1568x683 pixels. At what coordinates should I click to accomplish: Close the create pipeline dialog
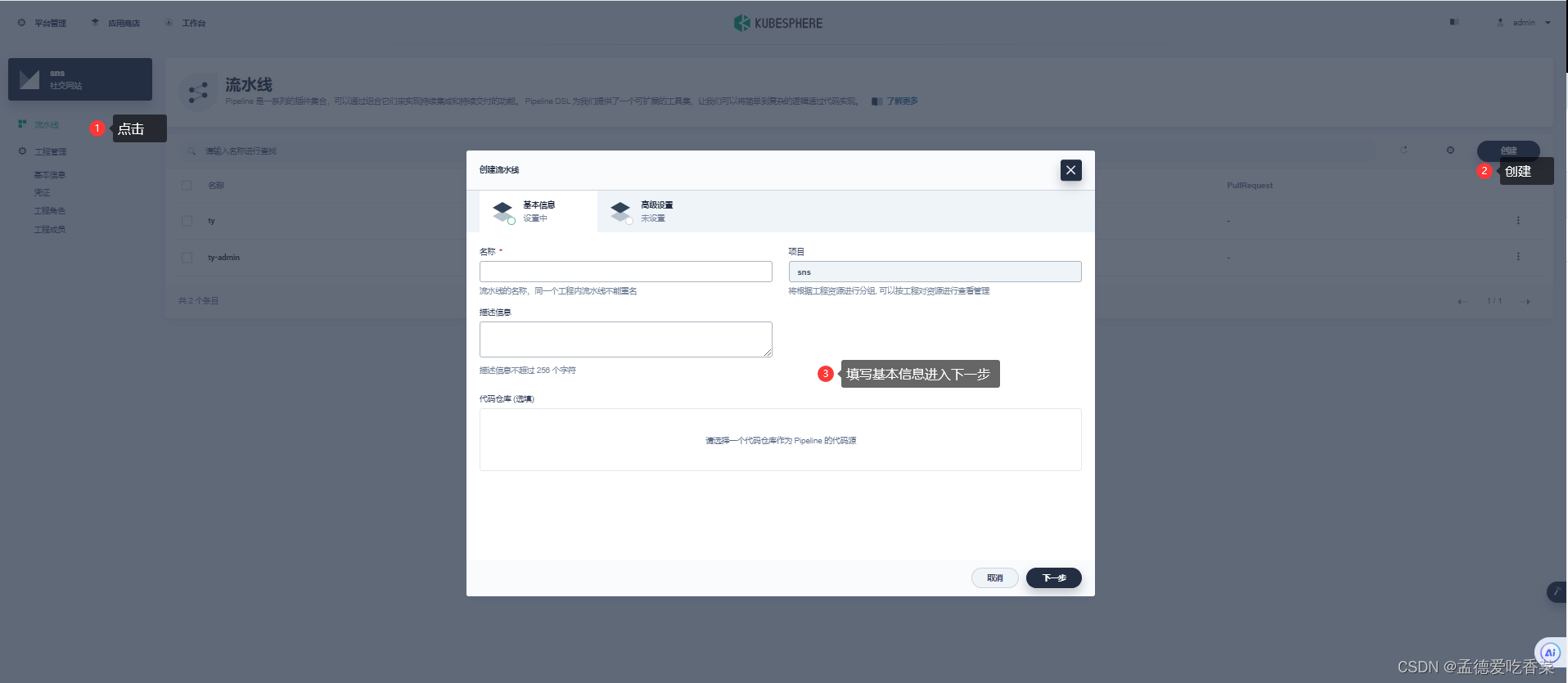(1070, 170)
